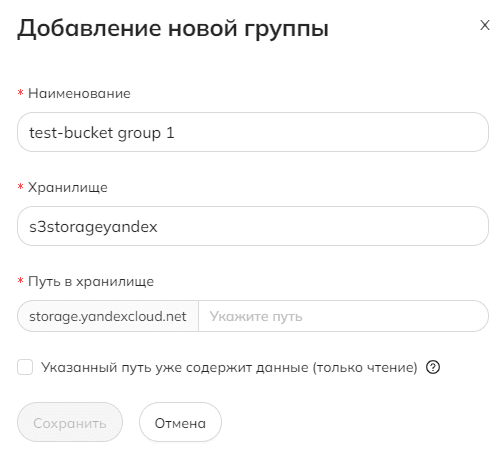Click the Добавление новой группы title
503x457 pixels.
(173, 29)
